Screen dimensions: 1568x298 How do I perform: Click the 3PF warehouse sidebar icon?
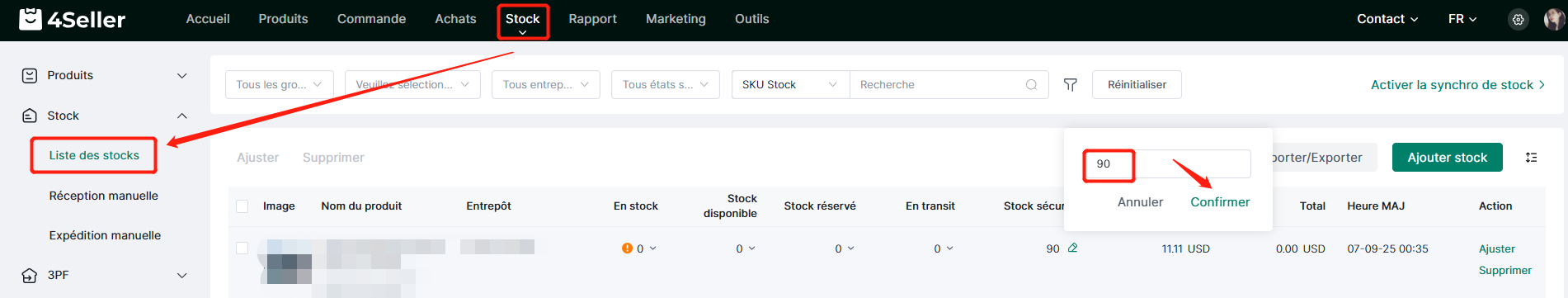pyautogui.click(x=30, y=275)
